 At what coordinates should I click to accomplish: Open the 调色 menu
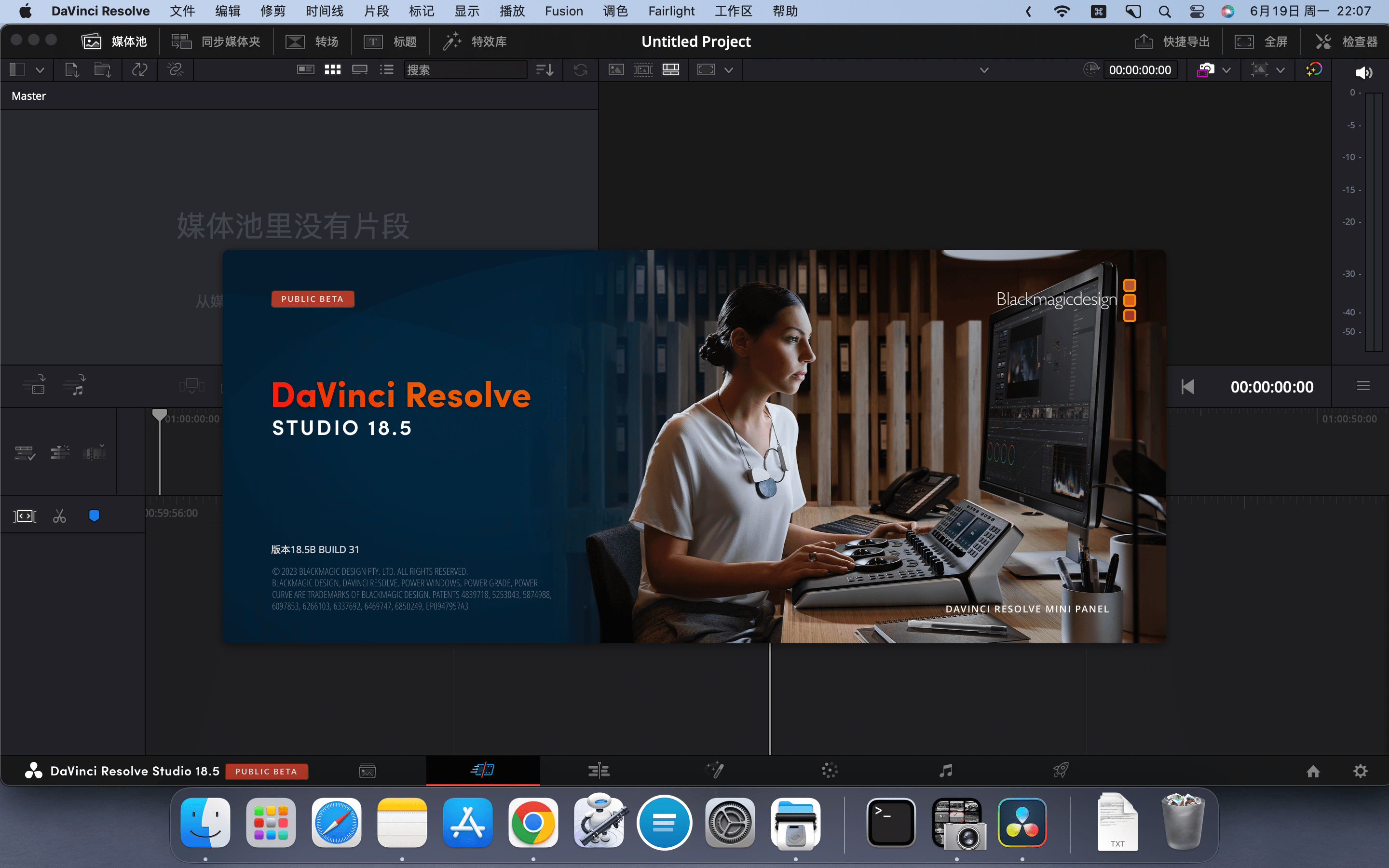click(x=615, y=11)
